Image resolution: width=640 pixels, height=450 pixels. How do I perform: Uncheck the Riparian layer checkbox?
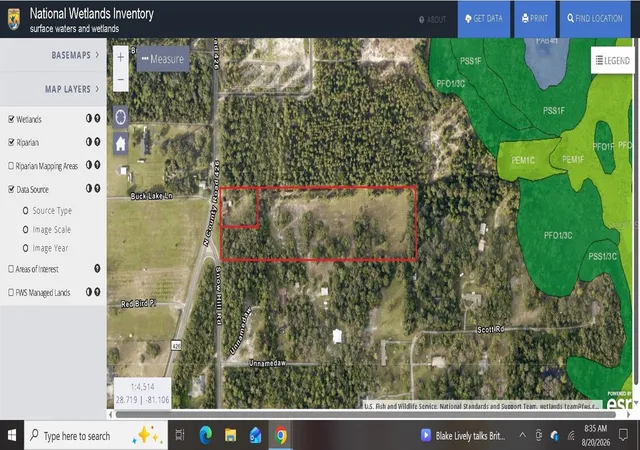(11, 142)
